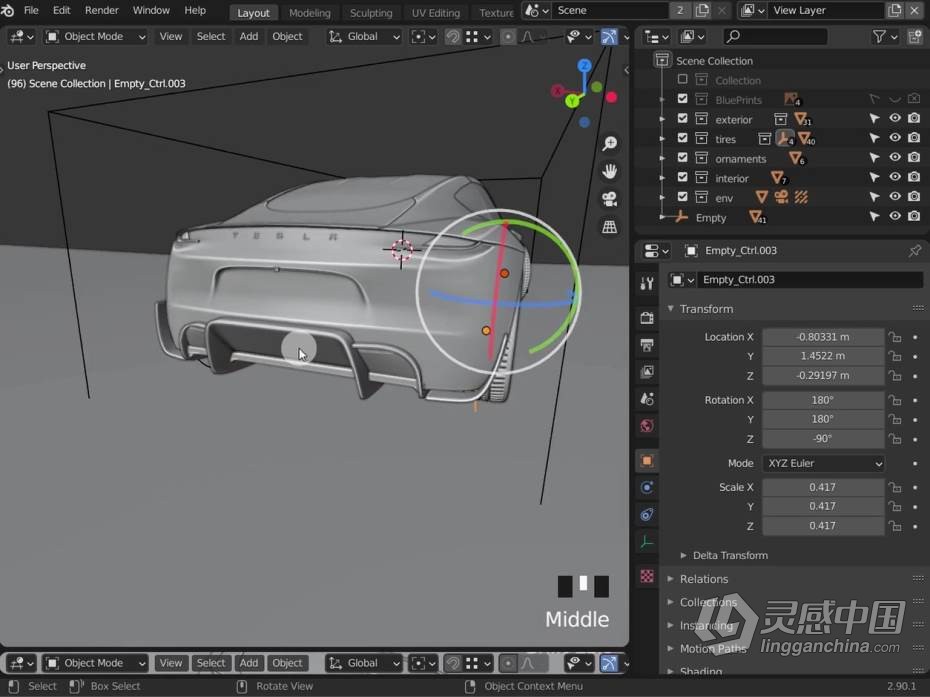This screenshot has height=697, width=930.
Task: Click the Z axis on navigation gizmo
Action: tap(584, 65)
